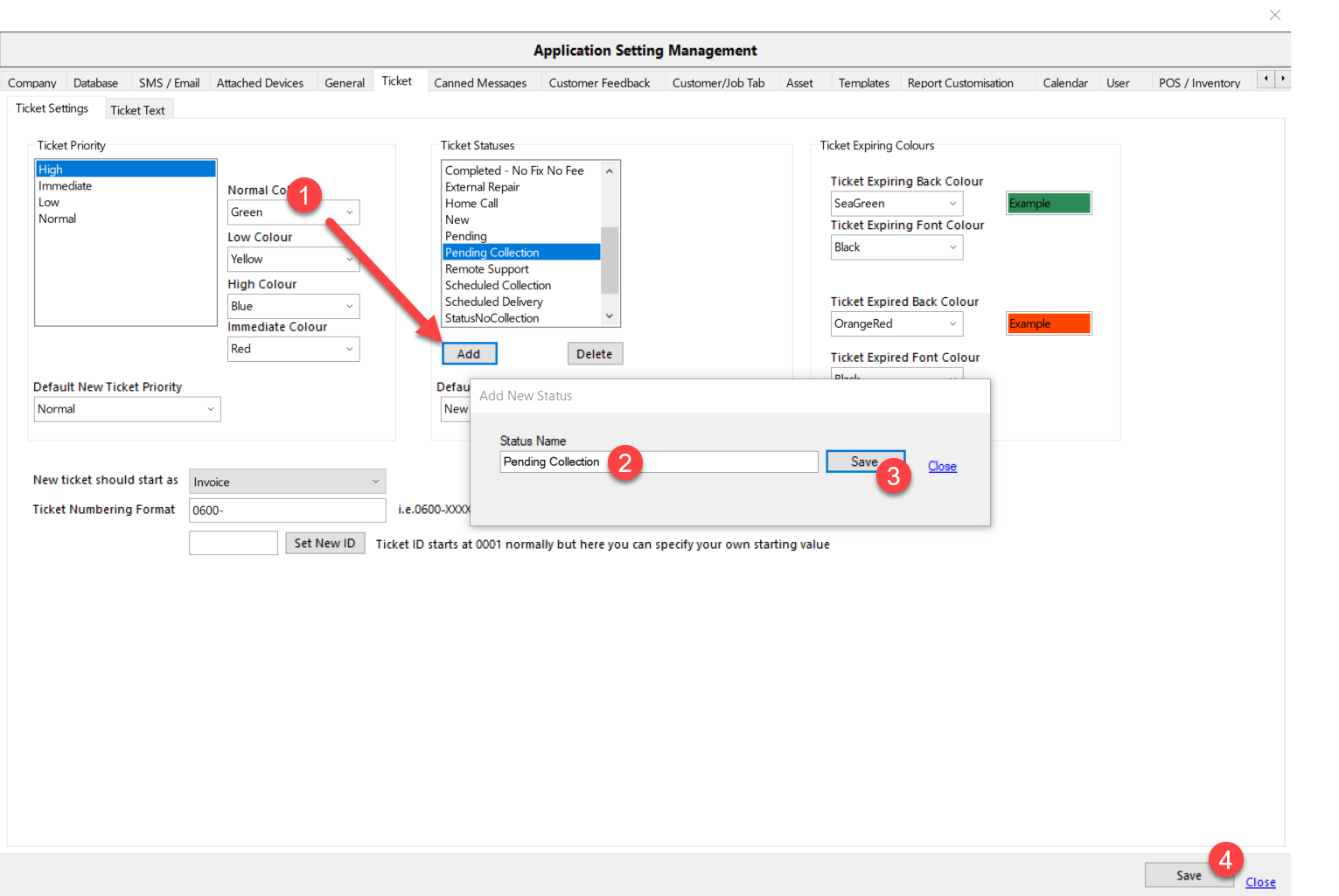The width and height of the screenshot is (1339, 896).
Task: Open the Company tab
Action: (x=32, y=83)
